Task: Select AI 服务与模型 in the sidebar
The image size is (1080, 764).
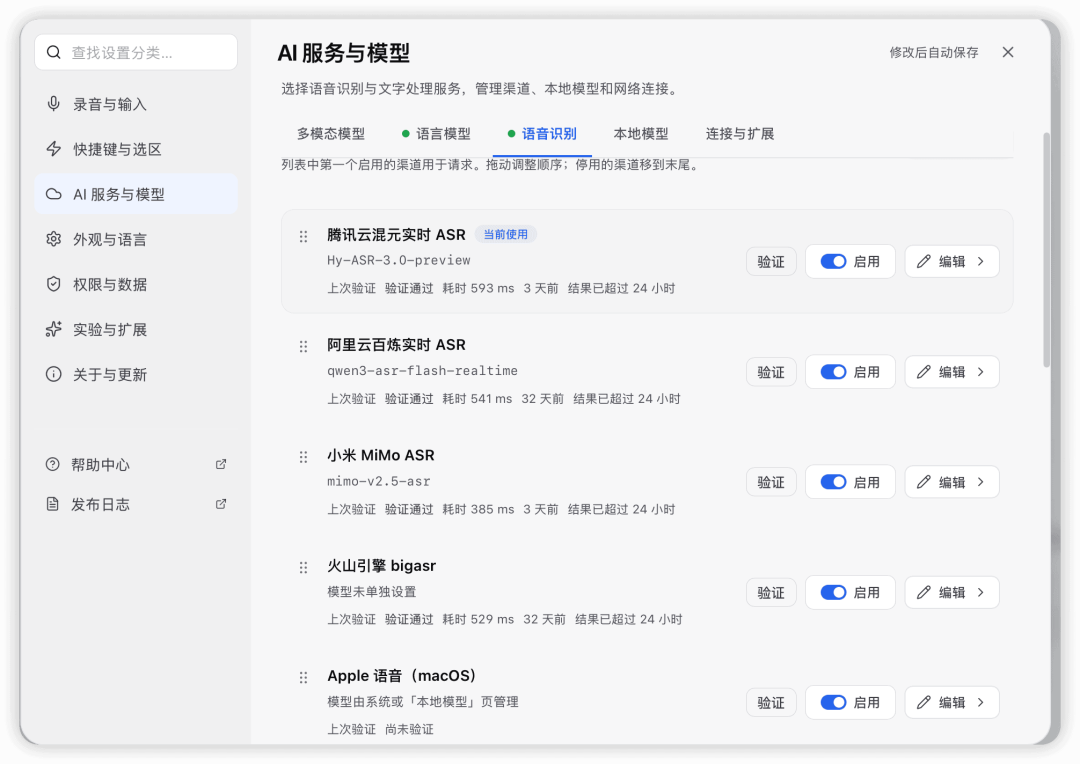Action: tap(136, 194)
